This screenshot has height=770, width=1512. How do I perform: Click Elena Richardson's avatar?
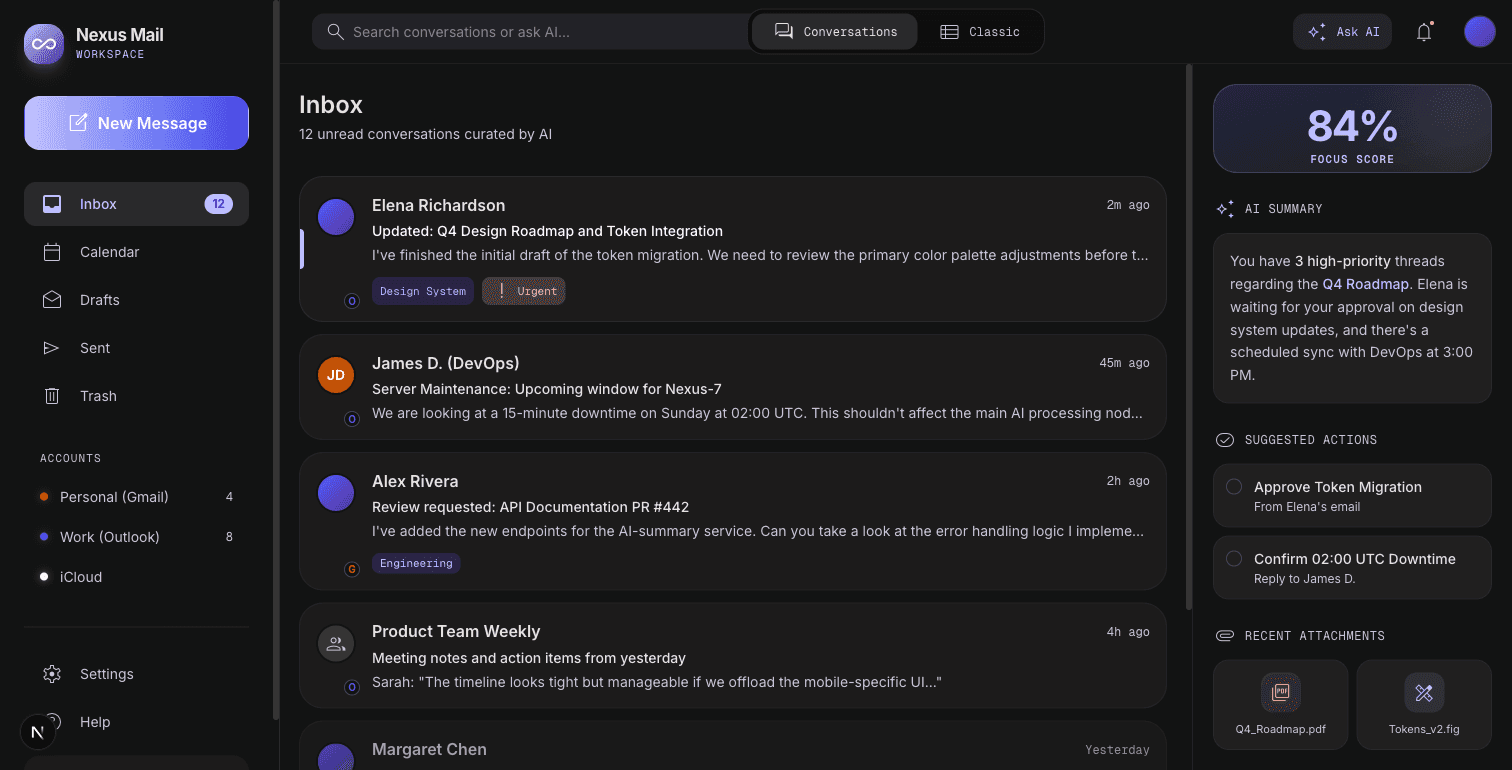(336, 217)
